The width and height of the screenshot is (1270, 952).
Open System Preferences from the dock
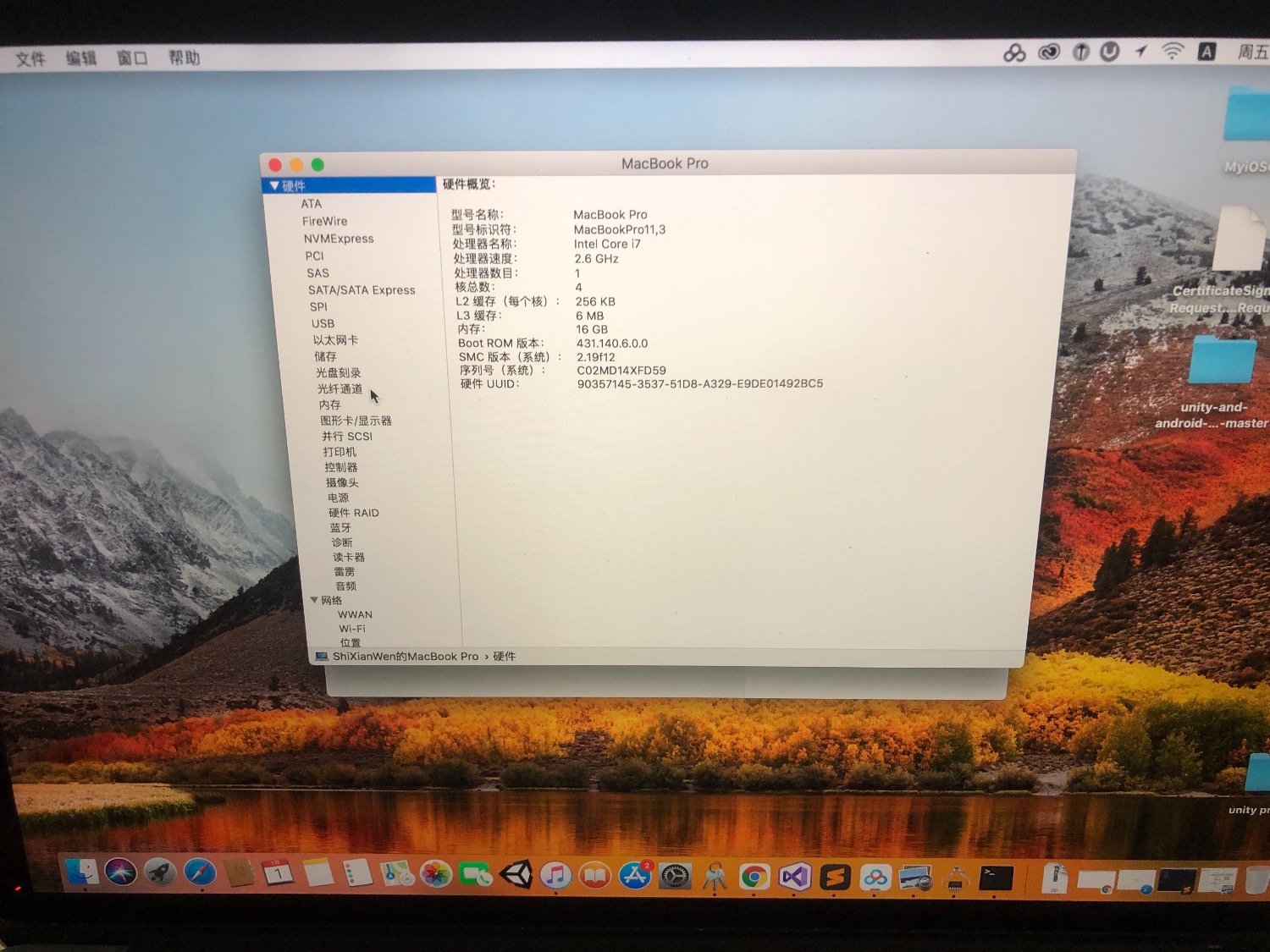pyautogui.click(x=675, y=877)
